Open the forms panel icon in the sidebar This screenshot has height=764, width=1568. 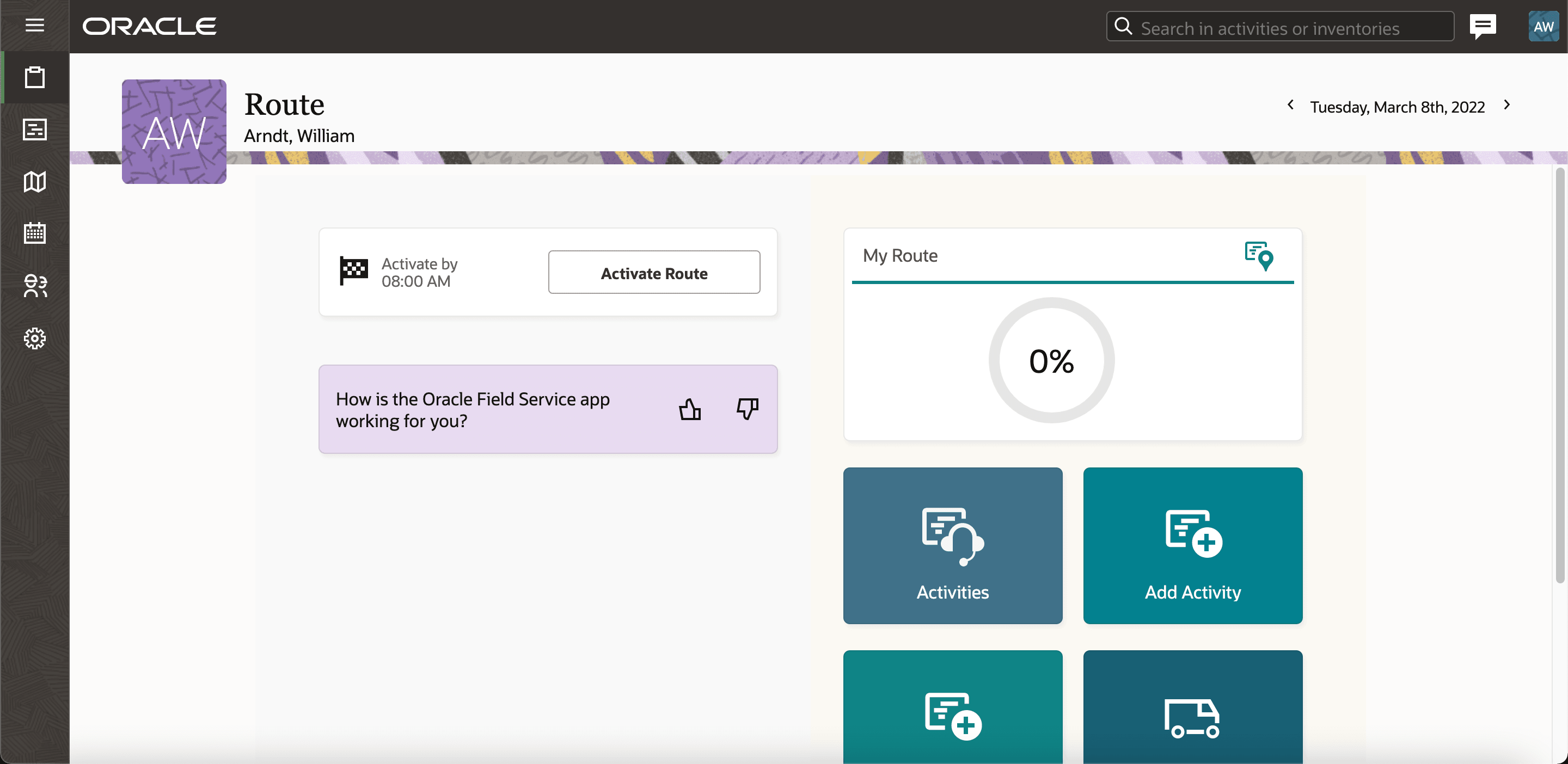pyautogui.click(x=35, y=130)
